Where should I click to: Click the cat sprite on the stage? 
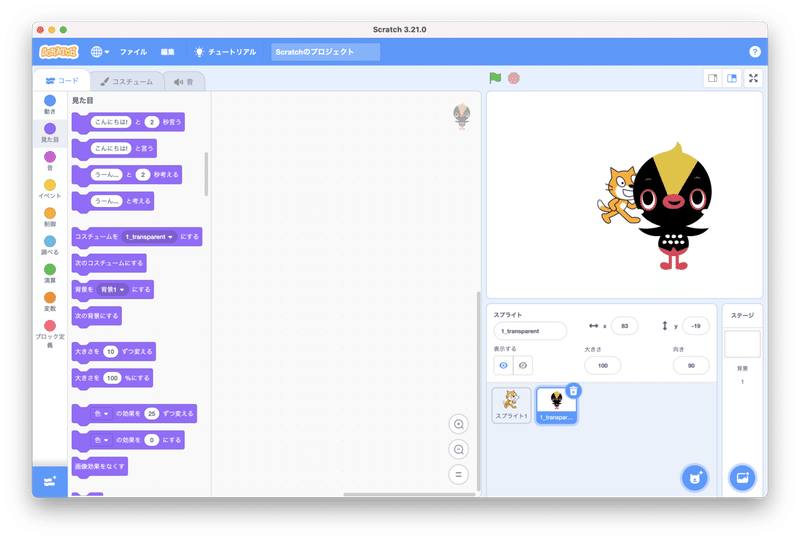pos(616,195)
